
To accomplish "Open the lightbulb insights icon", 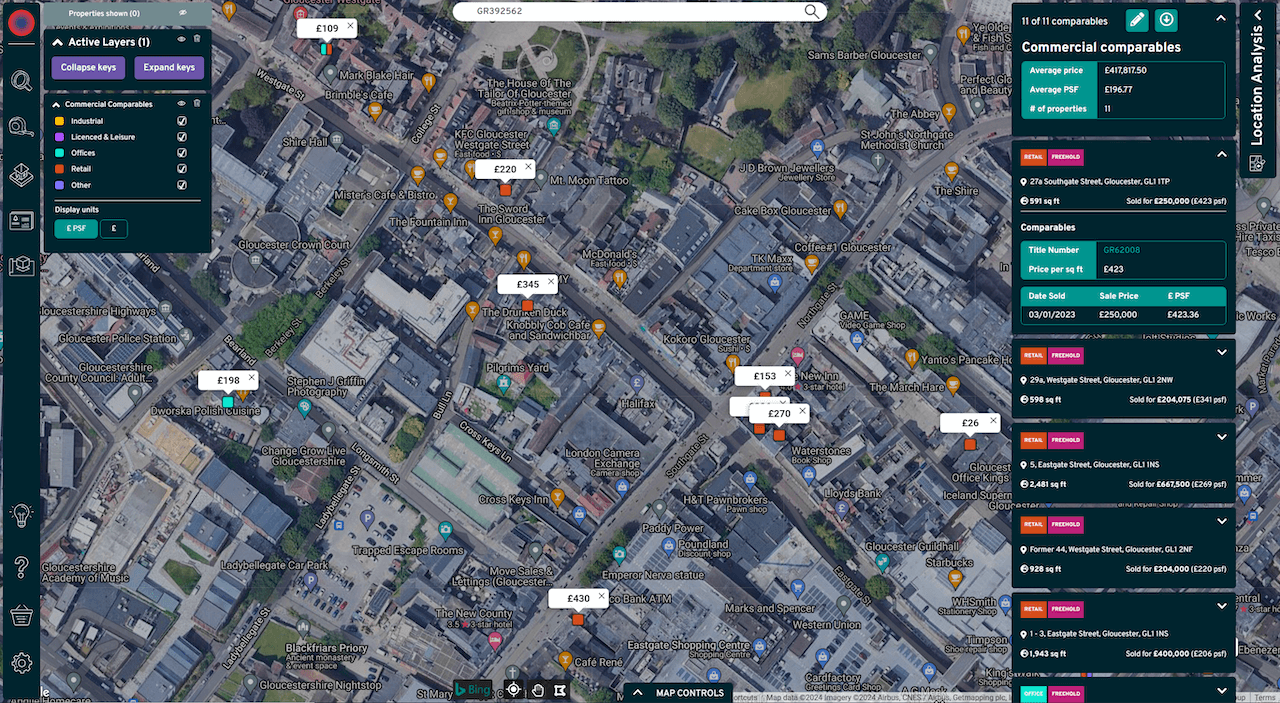I will pyautogui.click(x=21, y=515).
